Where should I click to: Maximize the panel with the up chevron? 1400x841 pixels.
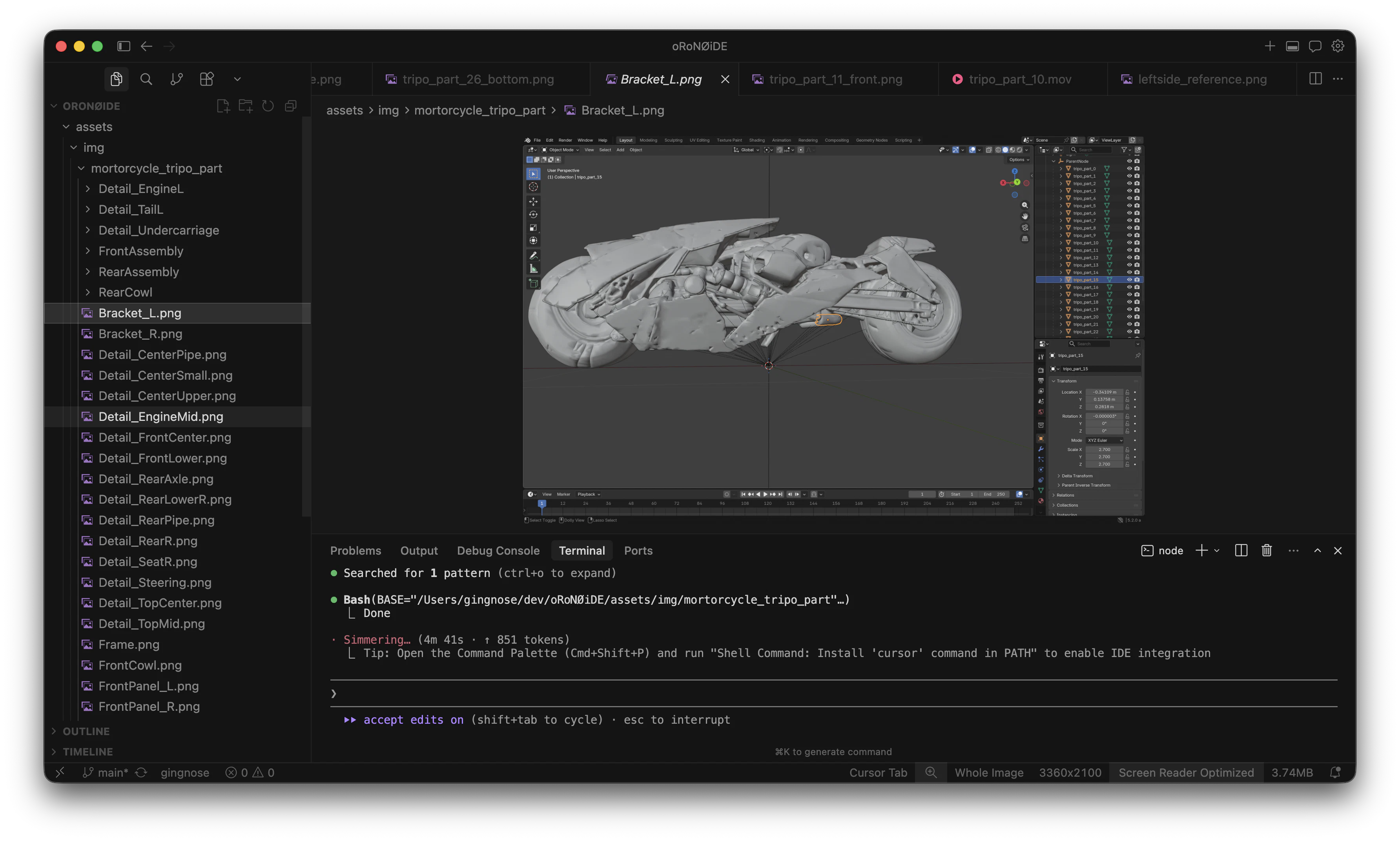click(x=1318, y=551)
